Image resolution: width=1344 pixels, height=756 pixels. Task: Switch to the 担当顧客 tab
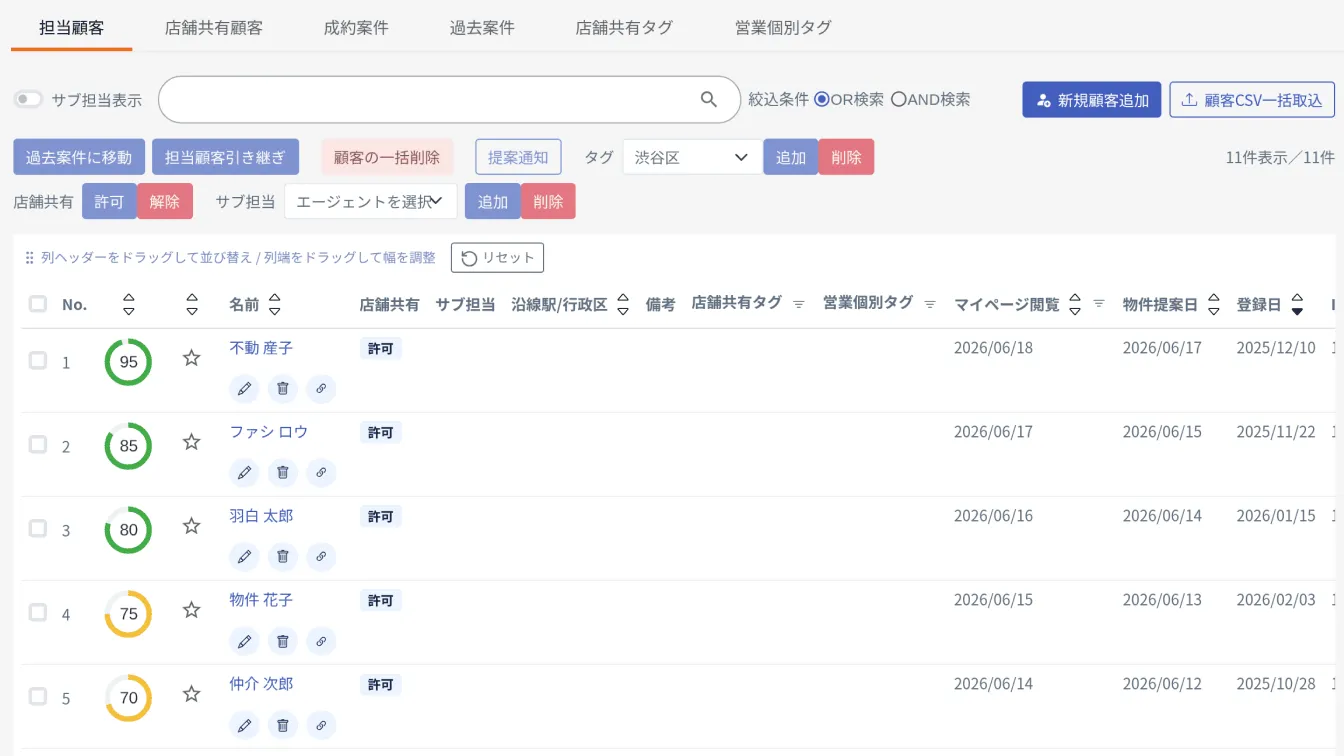(x=71, y=28)
